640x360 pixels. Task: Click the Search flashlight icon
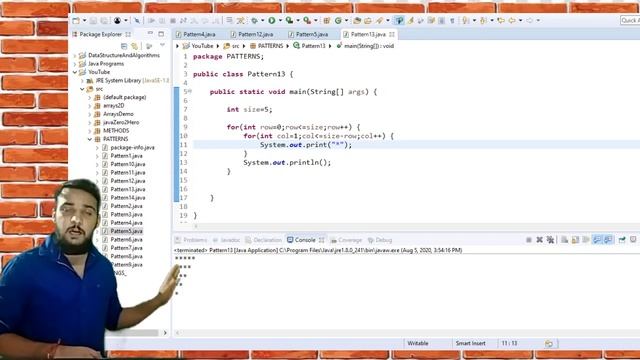(379, 20)
